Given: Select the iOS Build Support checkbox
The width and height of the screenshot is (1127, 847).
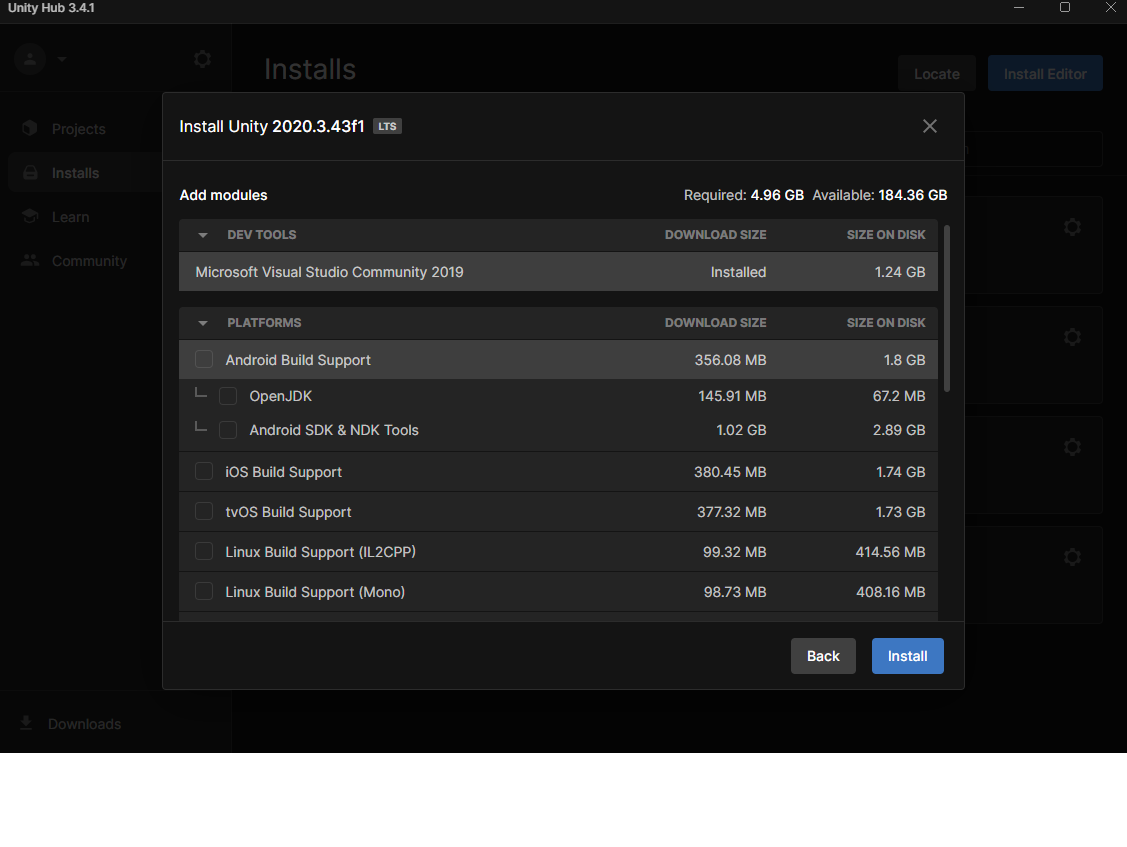Looking at the screenshot, I should point(204,470).
